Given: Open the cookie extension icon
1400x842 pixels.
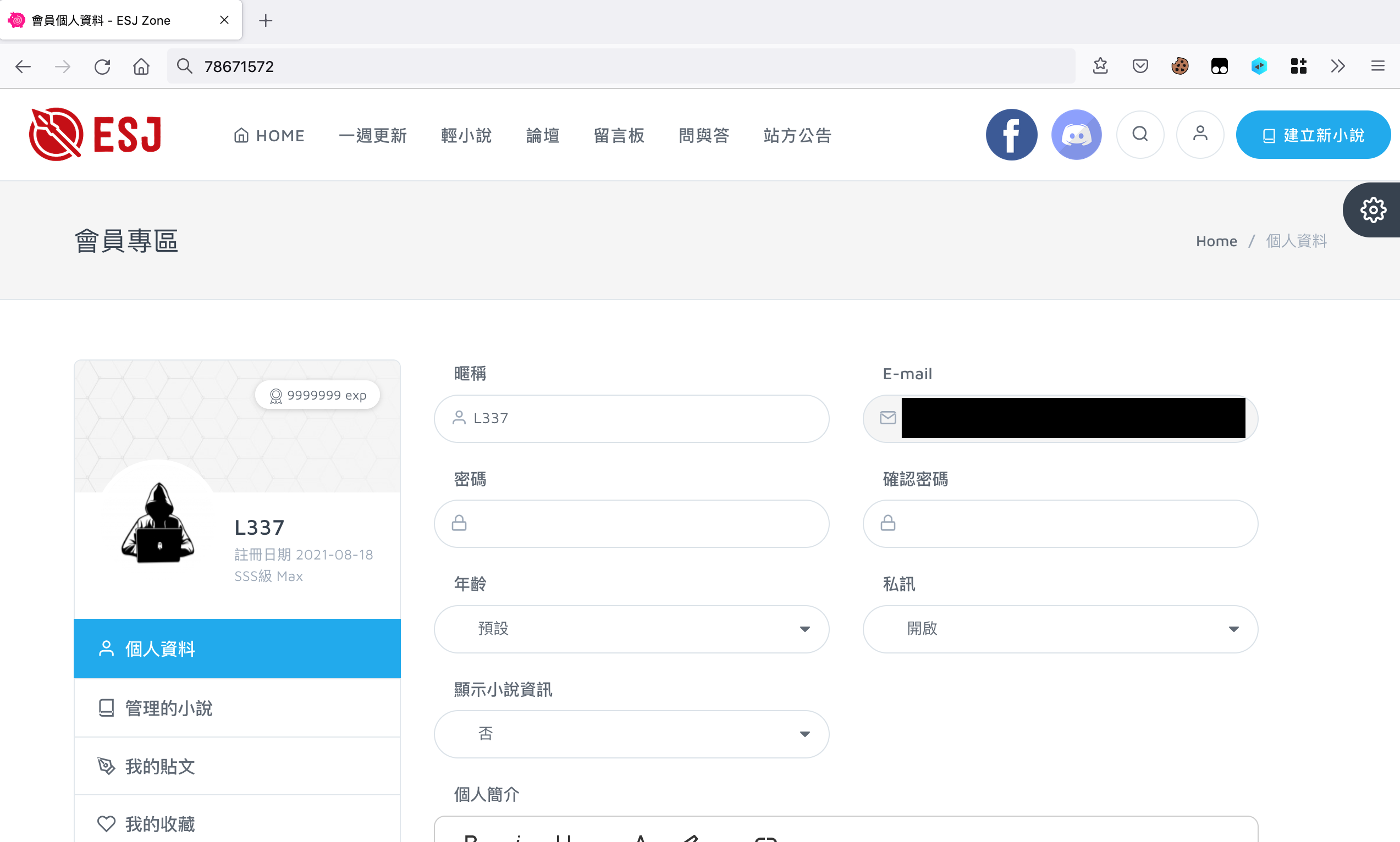Looking at the screenshot, I should (x=1180, y=66).
